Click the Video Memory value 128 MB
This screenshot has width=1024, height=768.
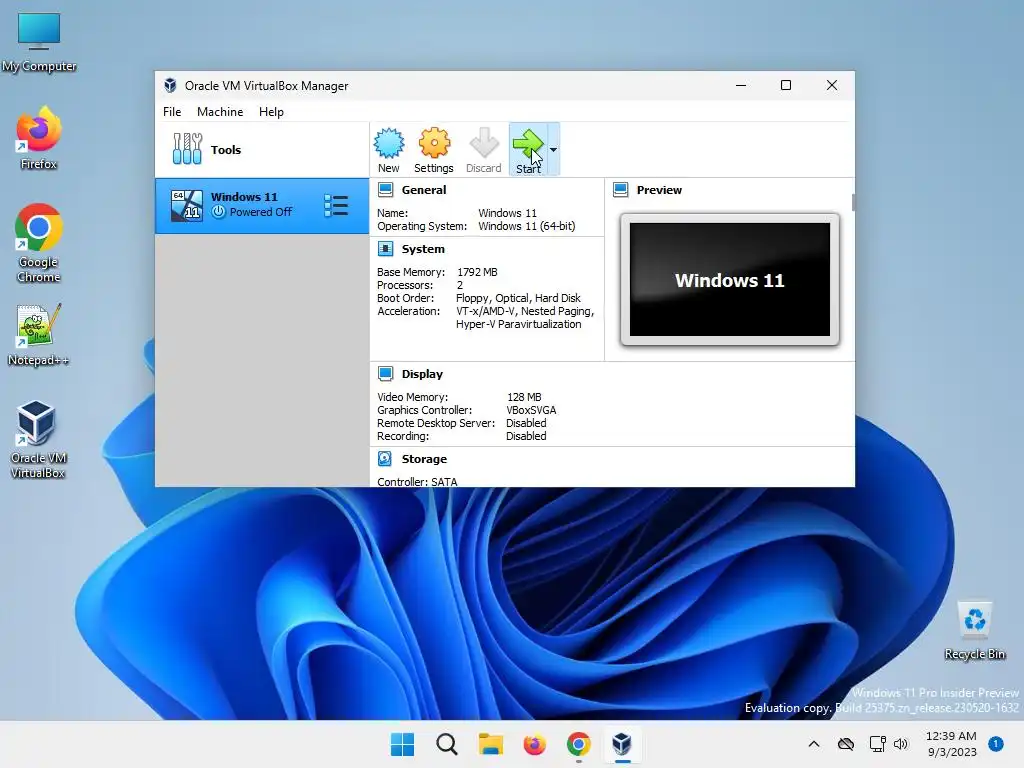coord(524,397)
